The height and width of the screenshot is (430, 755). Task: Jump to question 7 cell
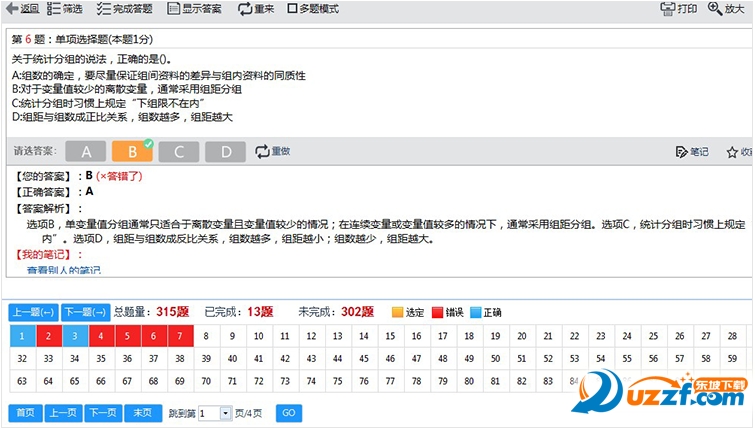[180, 336]
